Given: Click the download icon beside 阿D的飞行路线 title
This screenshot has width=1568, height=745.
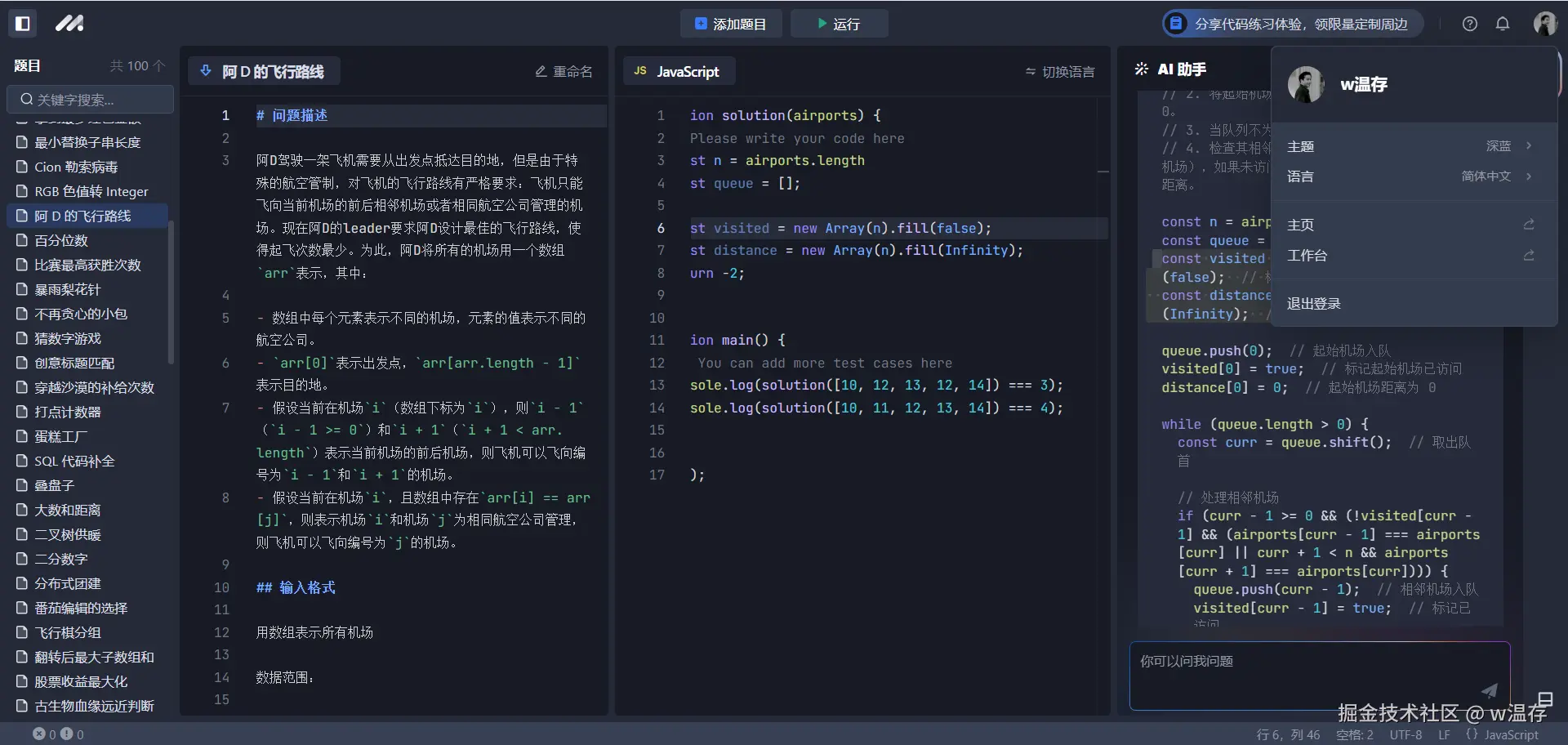Looking at the screenshot, I should 204,70.
